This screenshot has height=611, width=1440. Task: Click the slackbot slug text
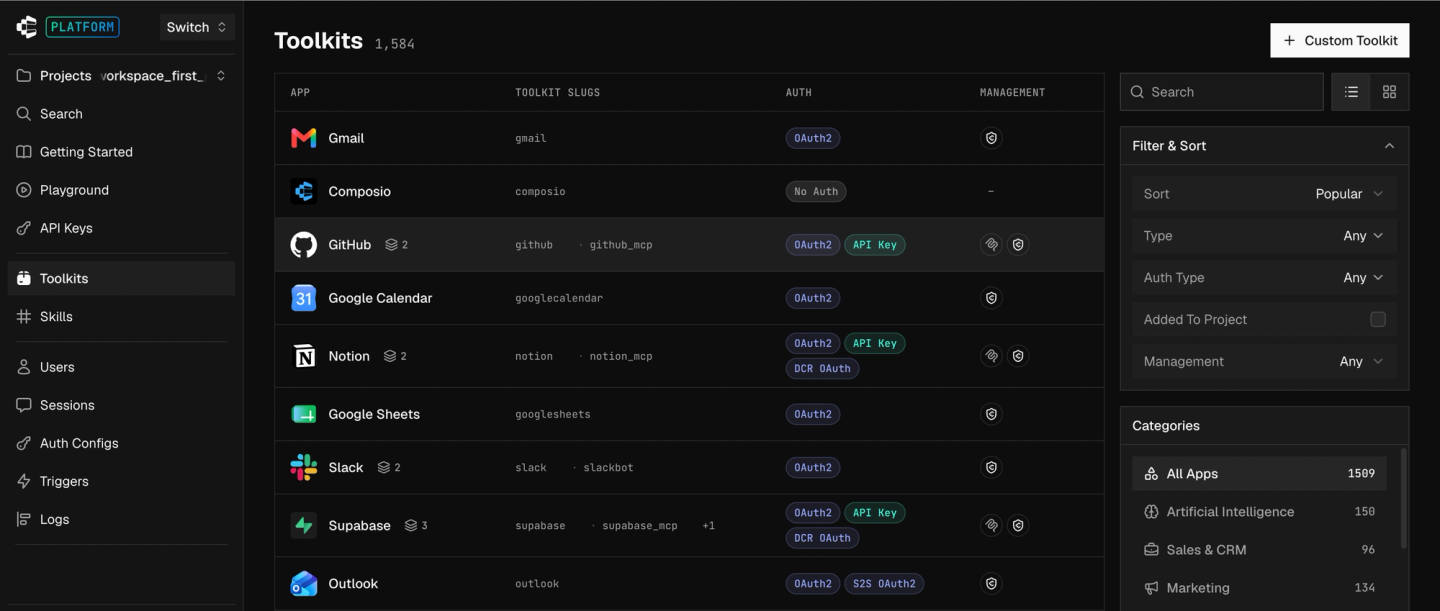coord(608,467)
